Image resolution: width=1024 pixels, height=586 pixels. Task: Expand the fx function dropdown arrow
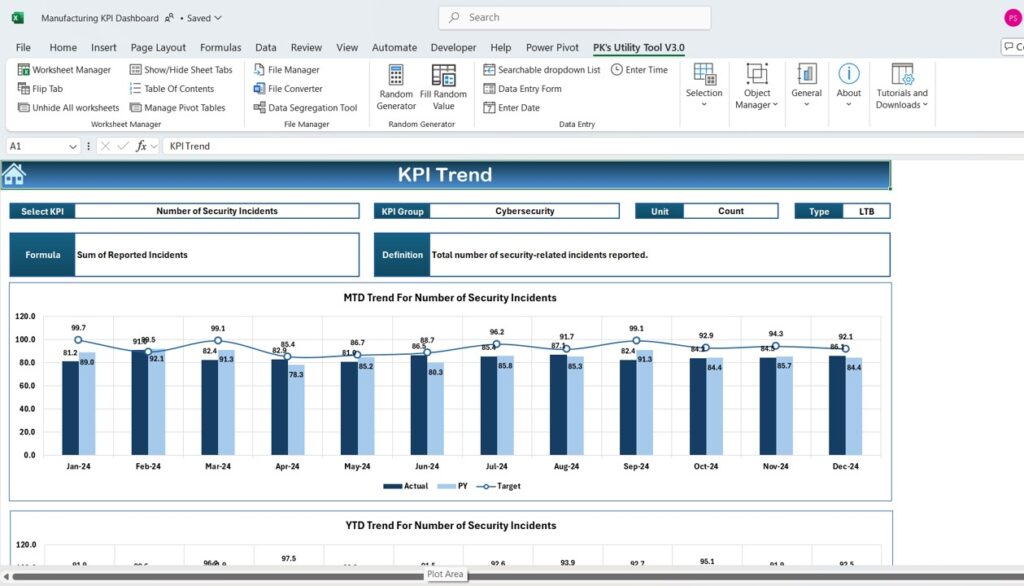coord(154,146)
